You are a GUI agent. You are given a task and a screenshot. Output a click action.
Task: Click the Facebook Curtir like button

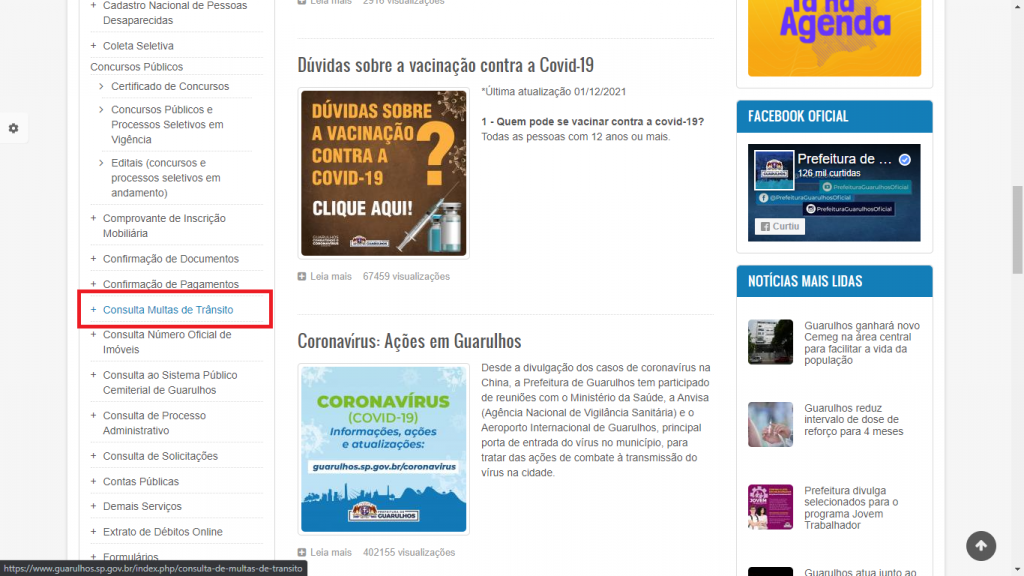(x=779, y=227)
